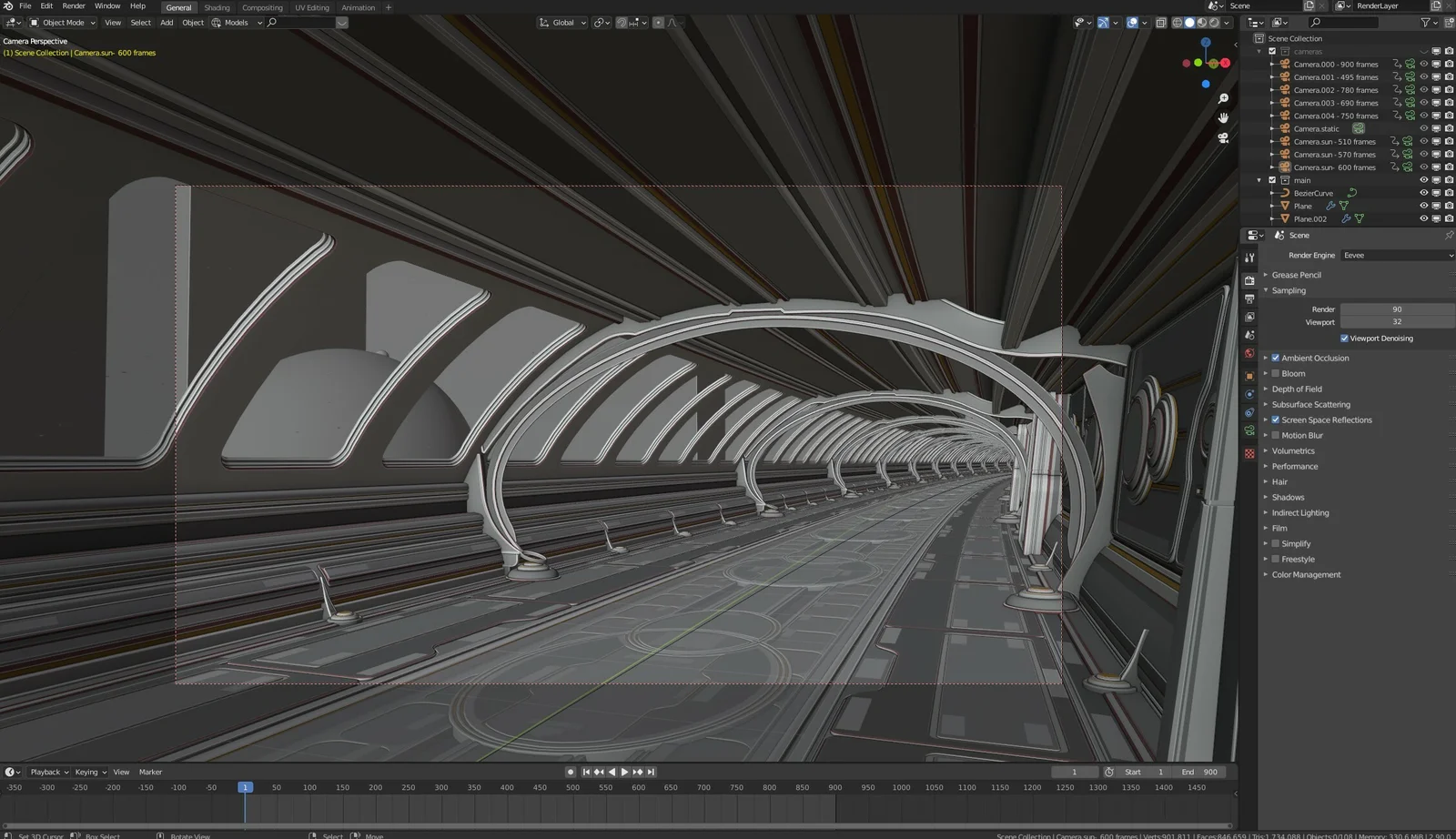Jump to end of timeline playback

click(652, 772)
